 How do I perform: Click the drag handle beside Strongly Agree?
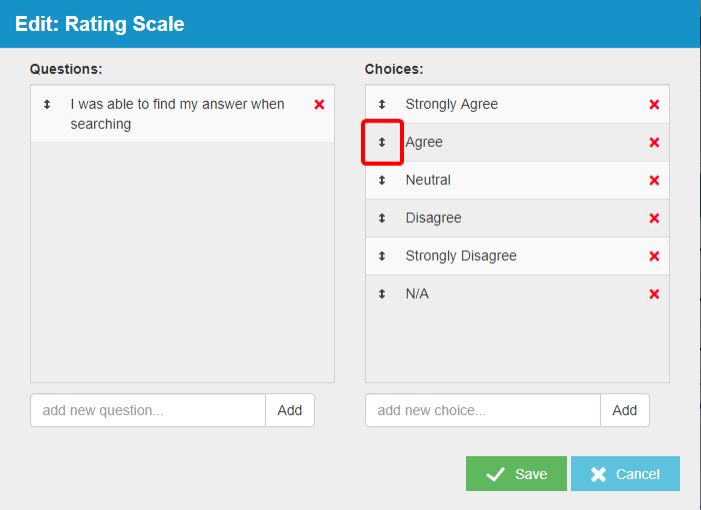coord(381,104)
